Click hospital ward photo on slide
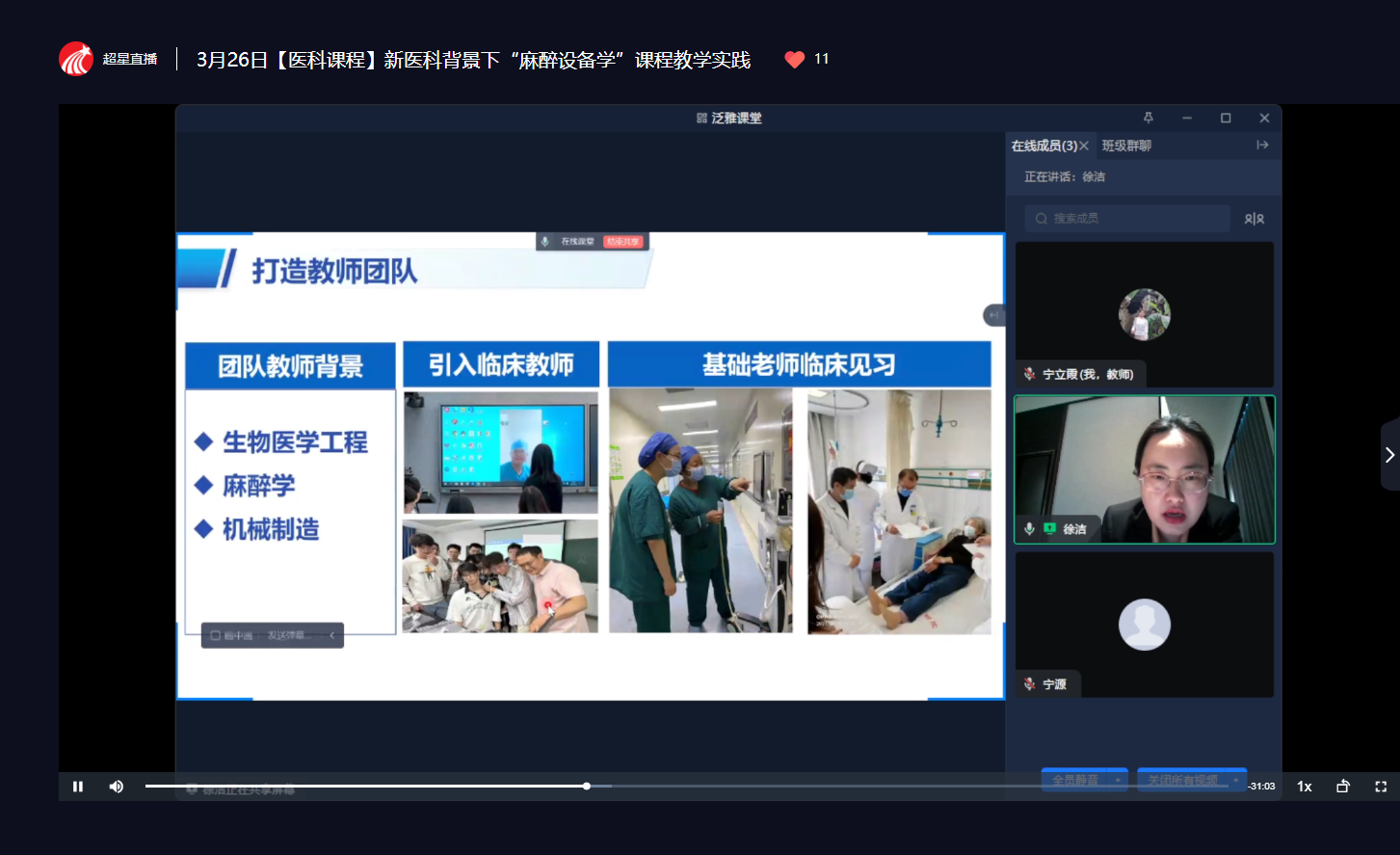The width and height of the screenshot is (1400, 855). [x=899, y=511]
